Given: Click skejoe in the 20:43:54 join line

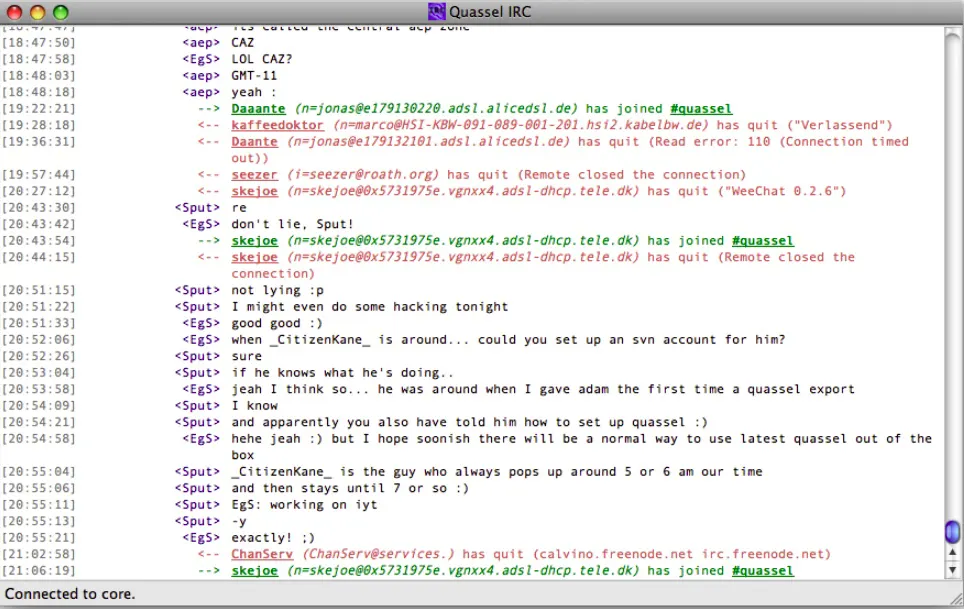Looking at the screenshot, I should click(255, 241).
